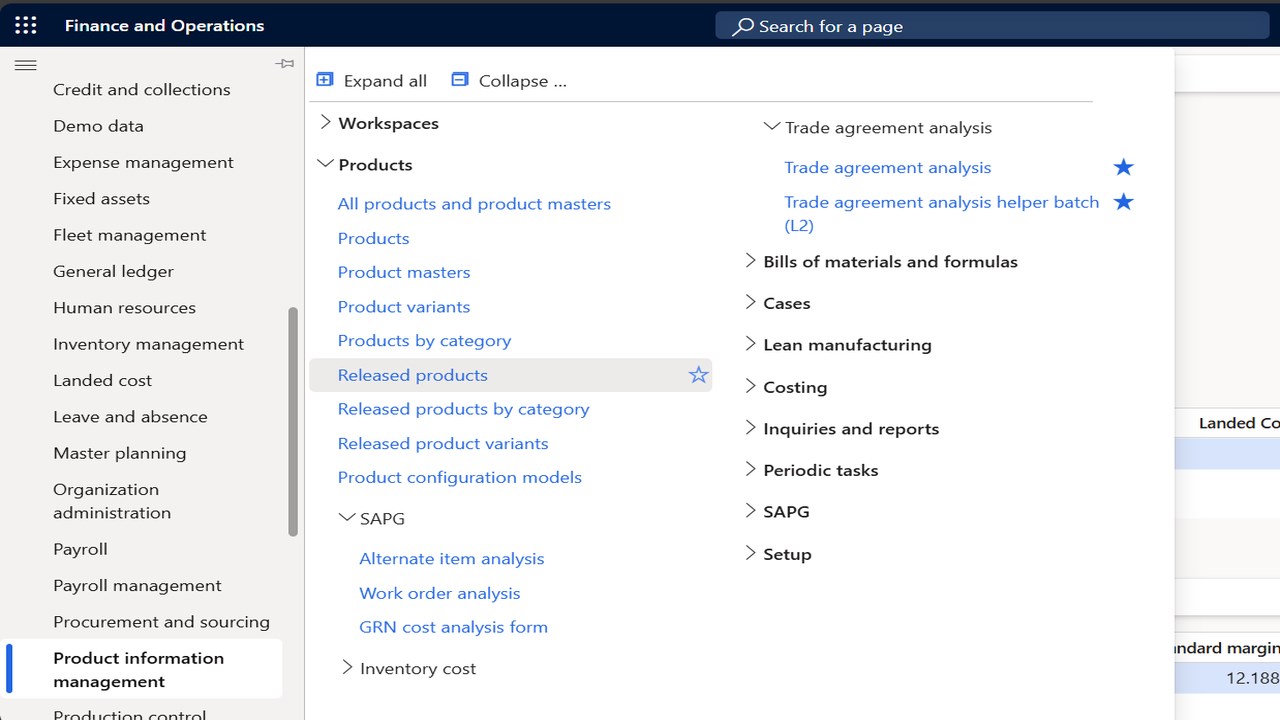
Task: Open Leave and absence module
Action: click(x=130, y=416)
